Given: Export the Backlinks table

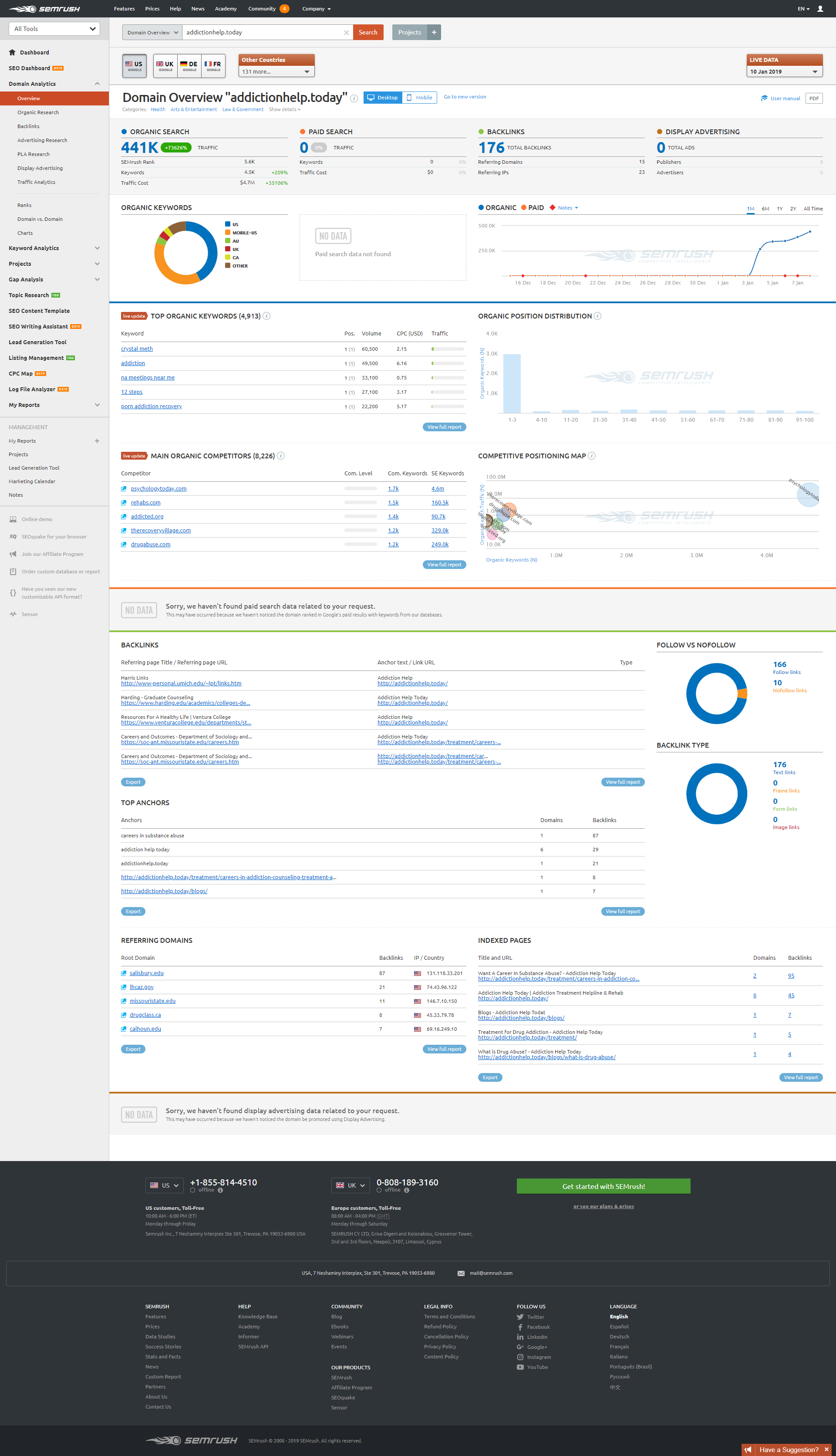Looking at the screenshot, I should point(133,782).
